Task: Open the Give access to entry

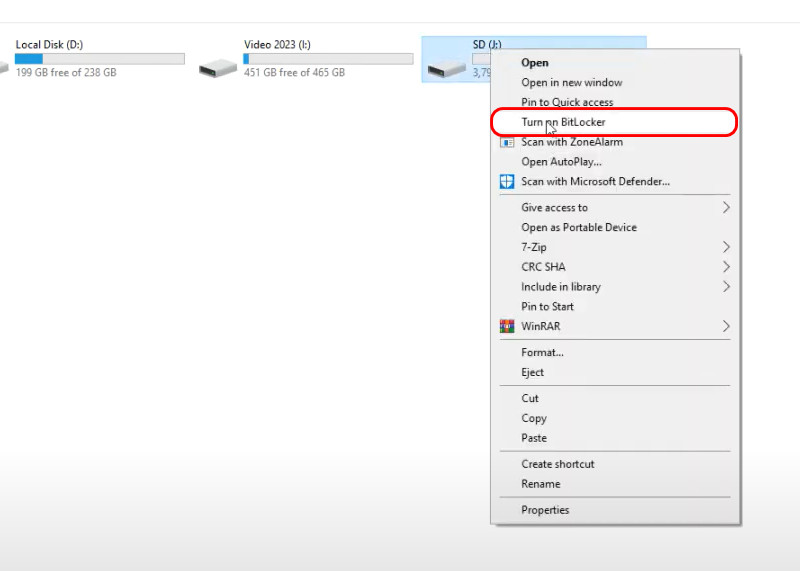Action: pyautogui.click(x=615, y=208)
